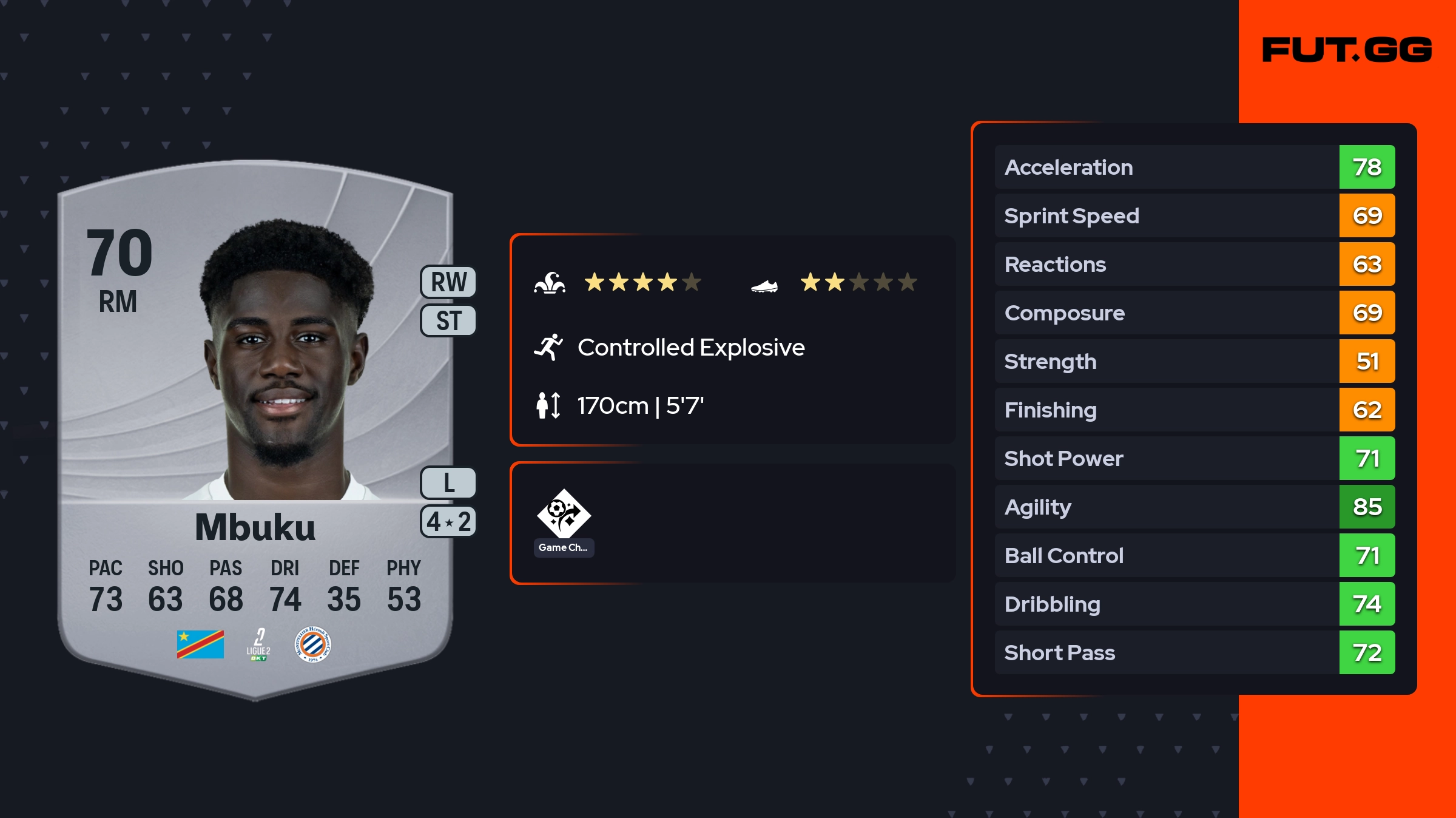Click the orange 51 Strength value
The image size is (1456, 818).
coord(1367,361)
